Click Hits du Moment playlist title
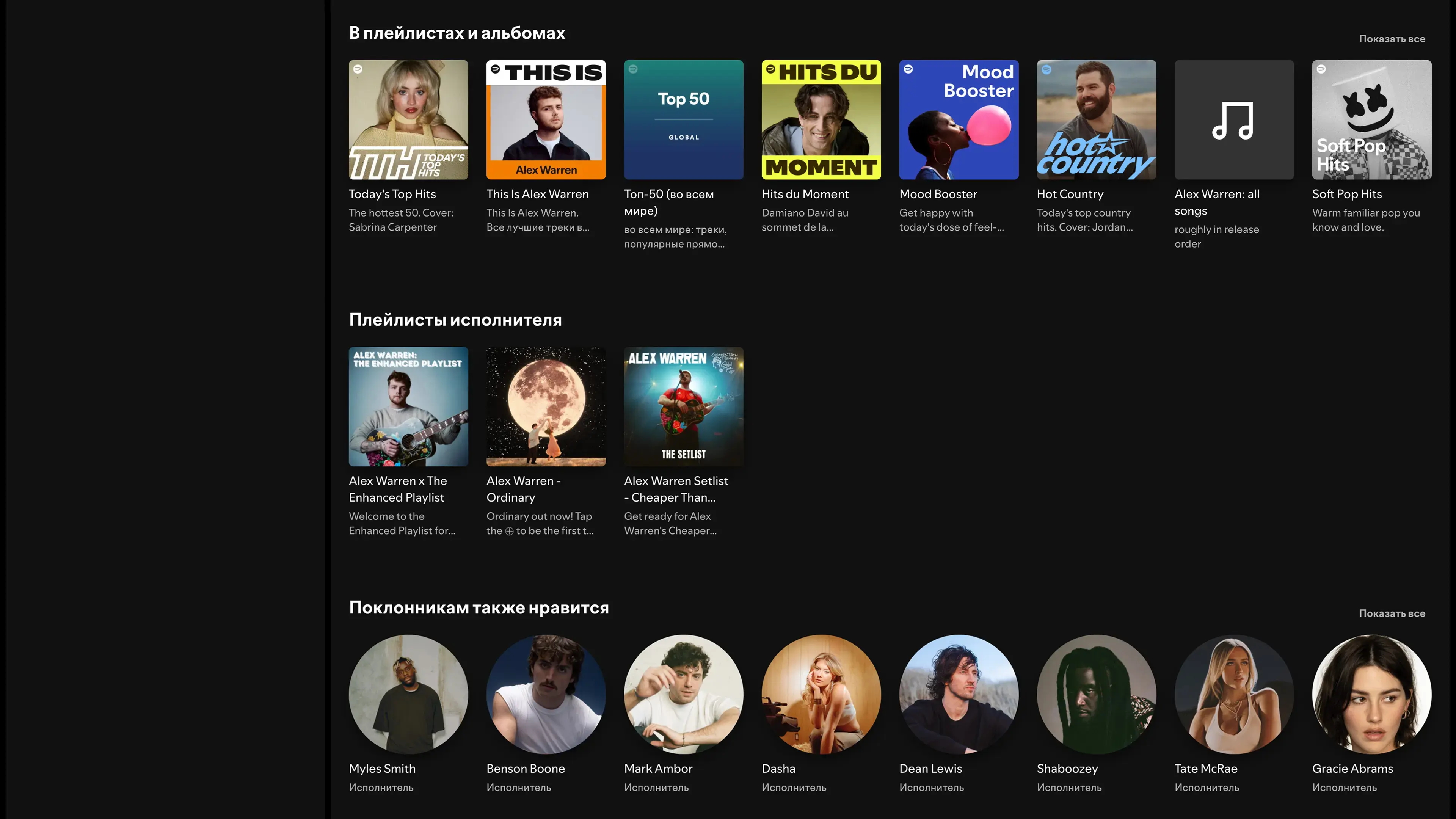This screenshot has height=819, width=1456. [x=805, y=194]
